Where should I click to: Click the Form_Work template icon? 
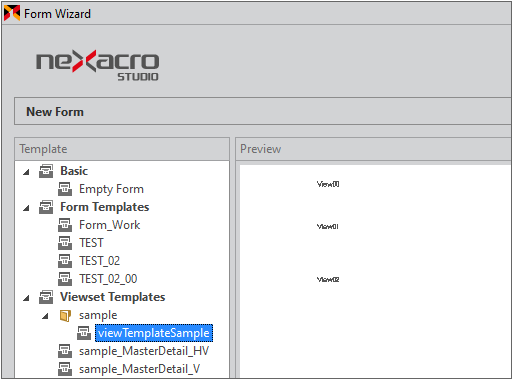[x=65, y=225]
